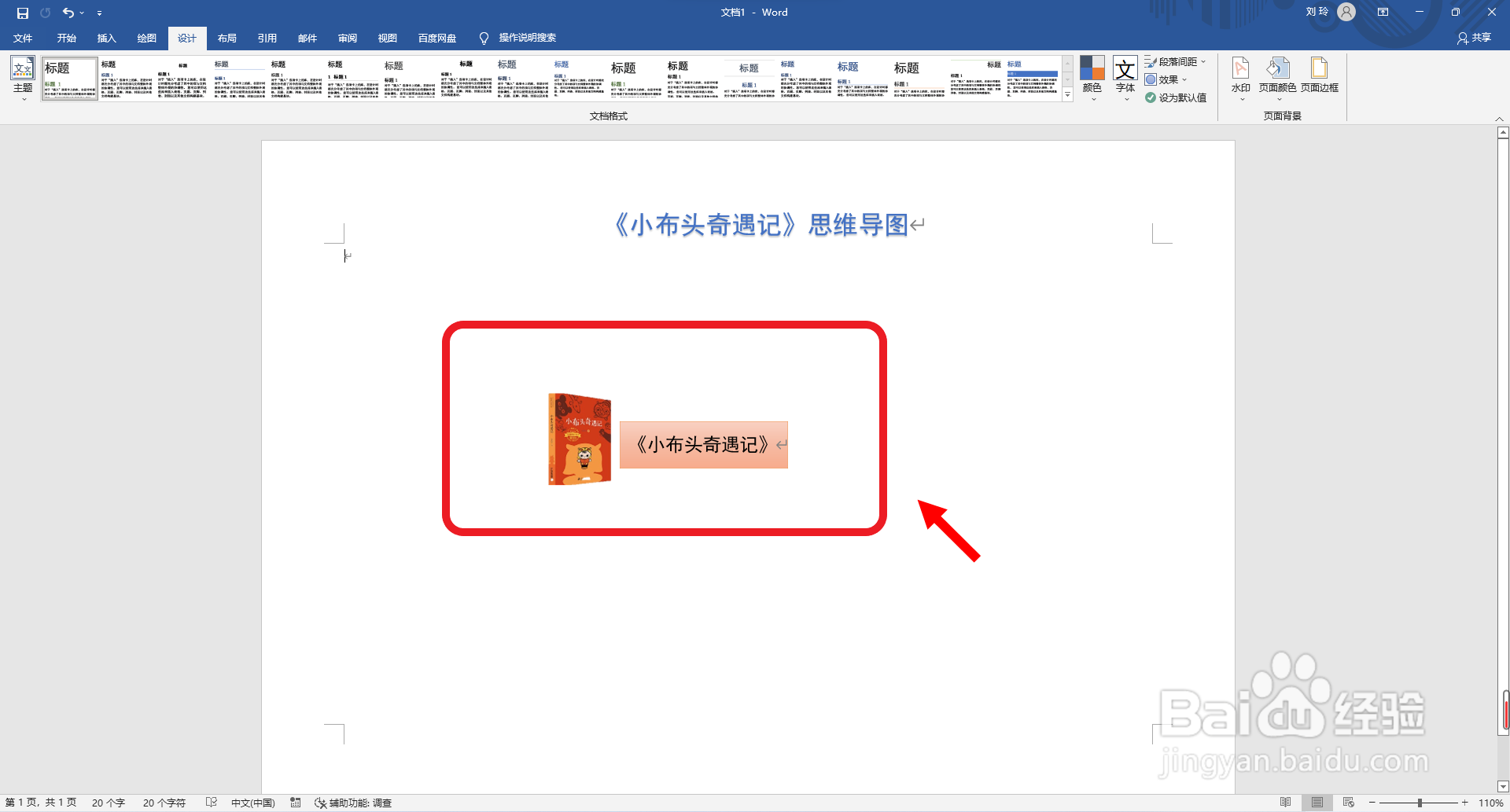Image resolution: width=1510 pixels, height=812 pixels.
Task: Open the 百度网盘 tab
Action: 437,38
